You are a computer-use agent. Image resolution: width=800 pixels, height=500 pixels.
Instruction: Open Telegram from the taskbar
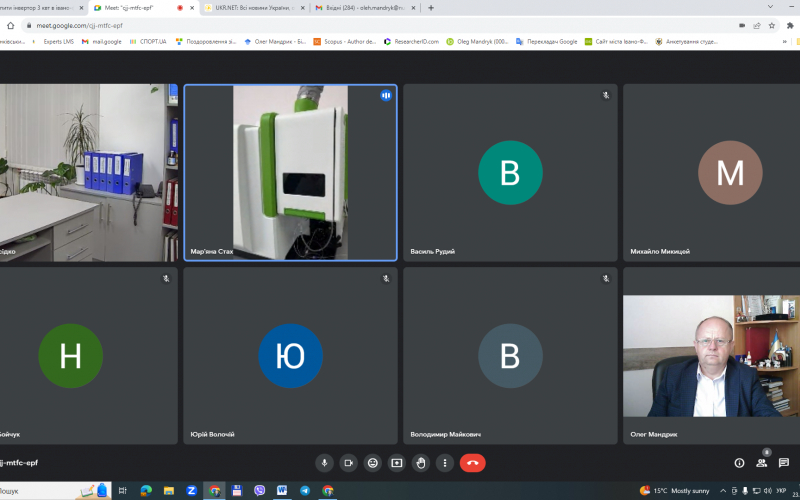pyautogui.click(x=305, y=491)
